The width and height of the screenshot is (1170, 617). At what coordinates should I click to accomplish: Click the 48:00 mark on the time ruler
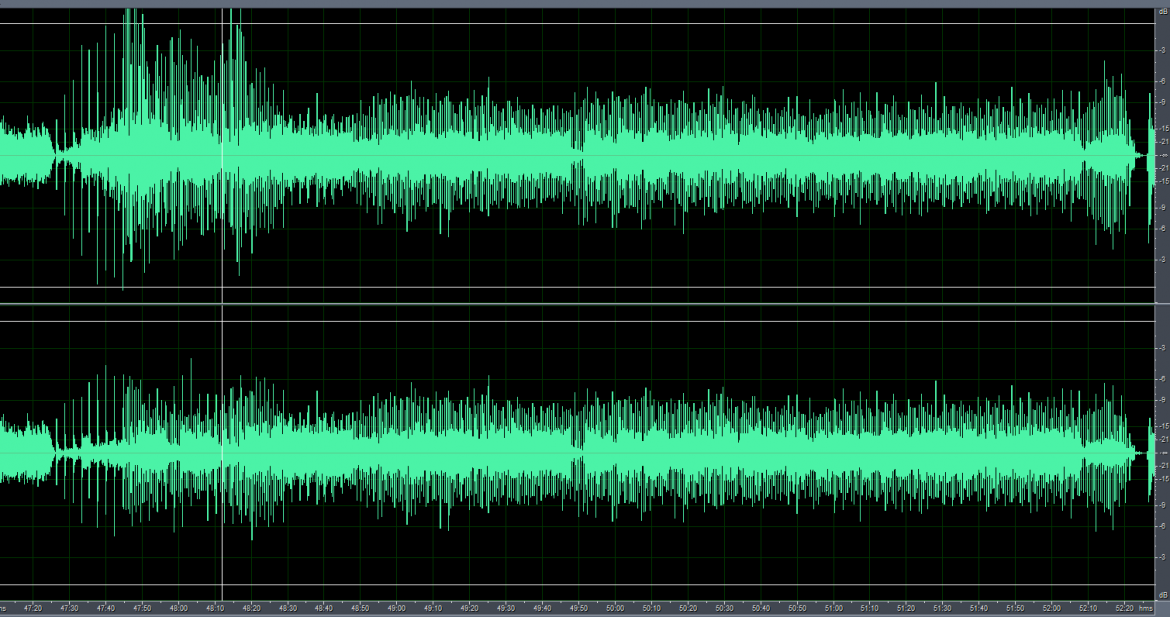pos(179,607)
